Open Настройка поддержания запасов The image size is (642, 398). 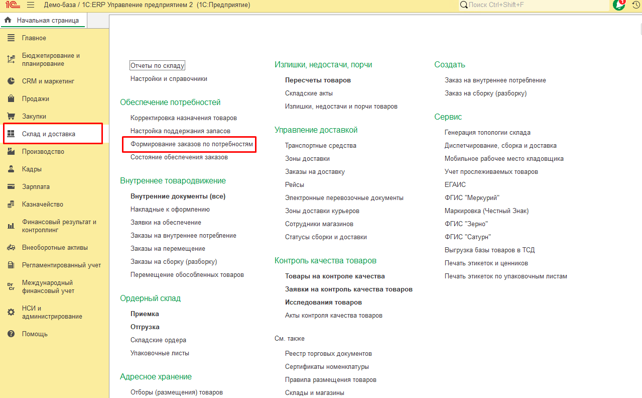180,131
